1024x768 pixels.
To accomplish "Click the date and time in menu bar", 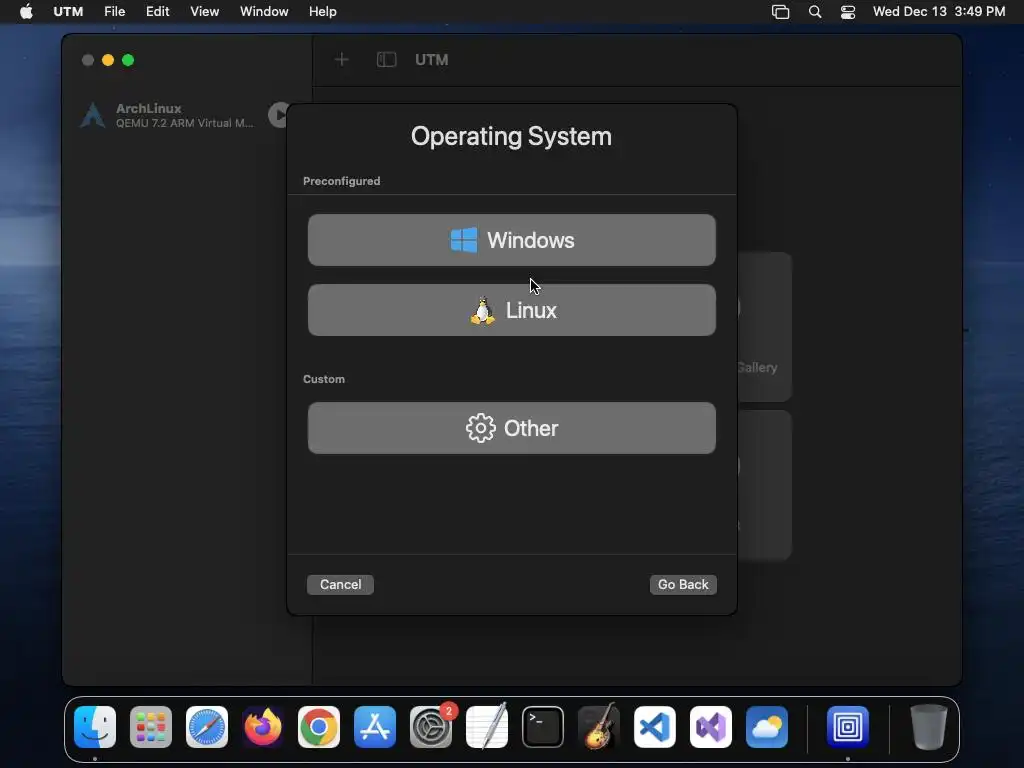I will click(939, 11).
